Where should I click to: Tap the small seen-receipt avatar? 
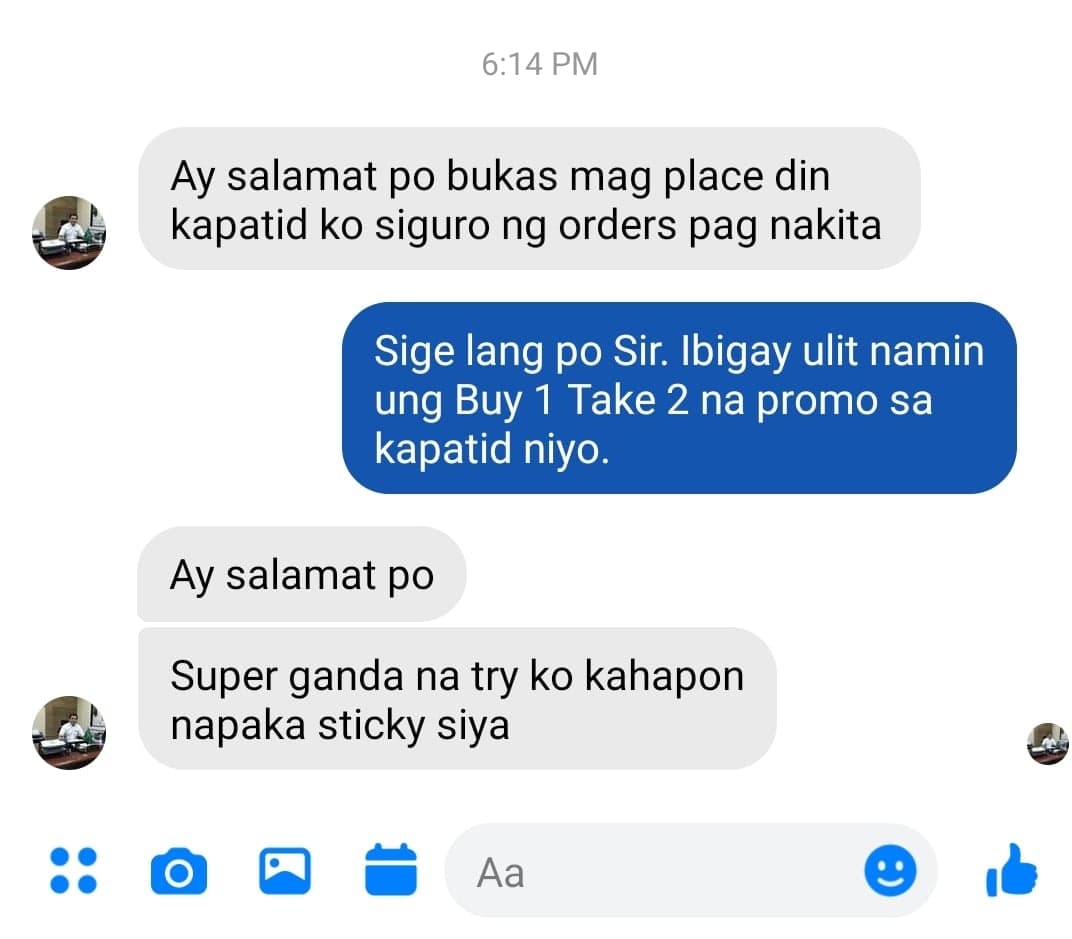(1048, 743)
